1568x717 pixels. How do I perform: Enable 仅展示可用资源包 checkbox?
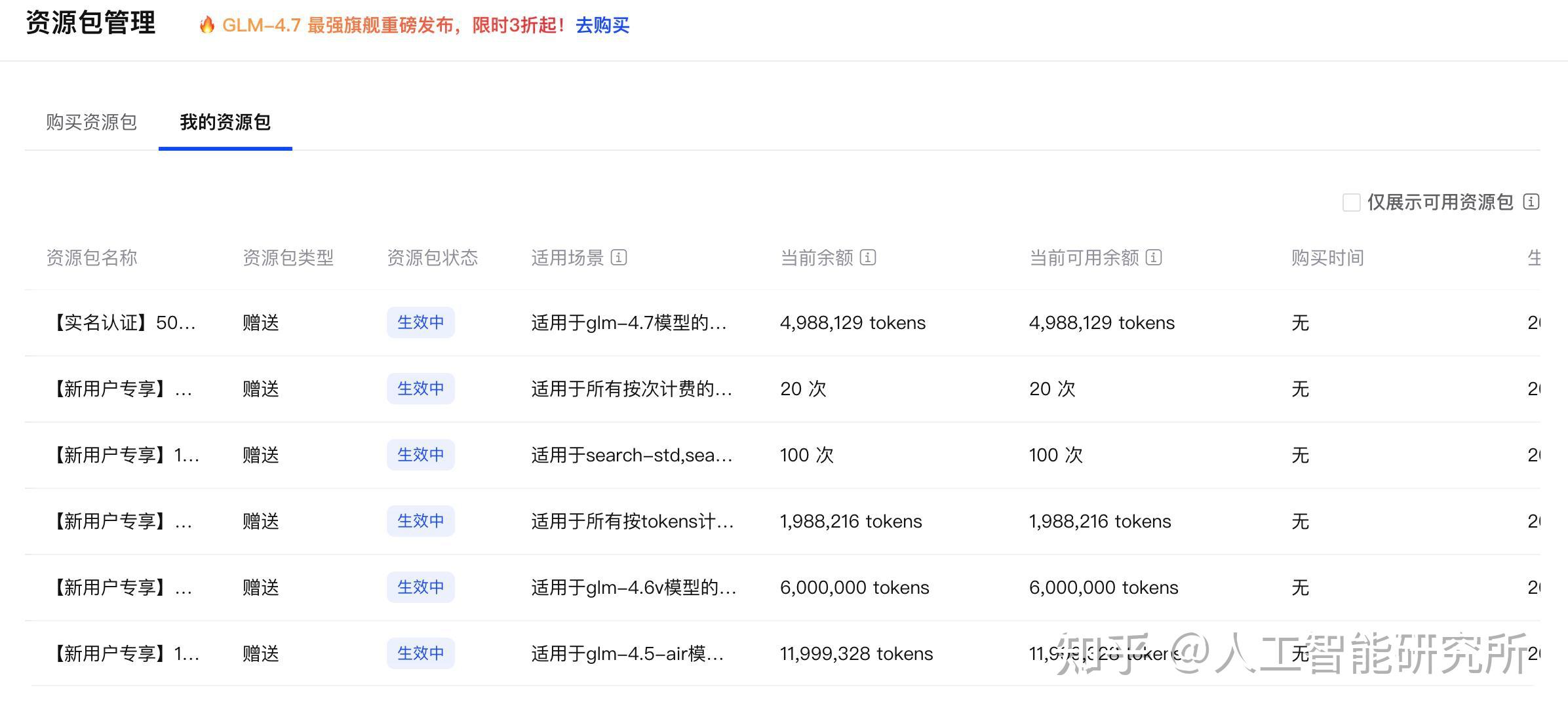tap(1351, 203)
